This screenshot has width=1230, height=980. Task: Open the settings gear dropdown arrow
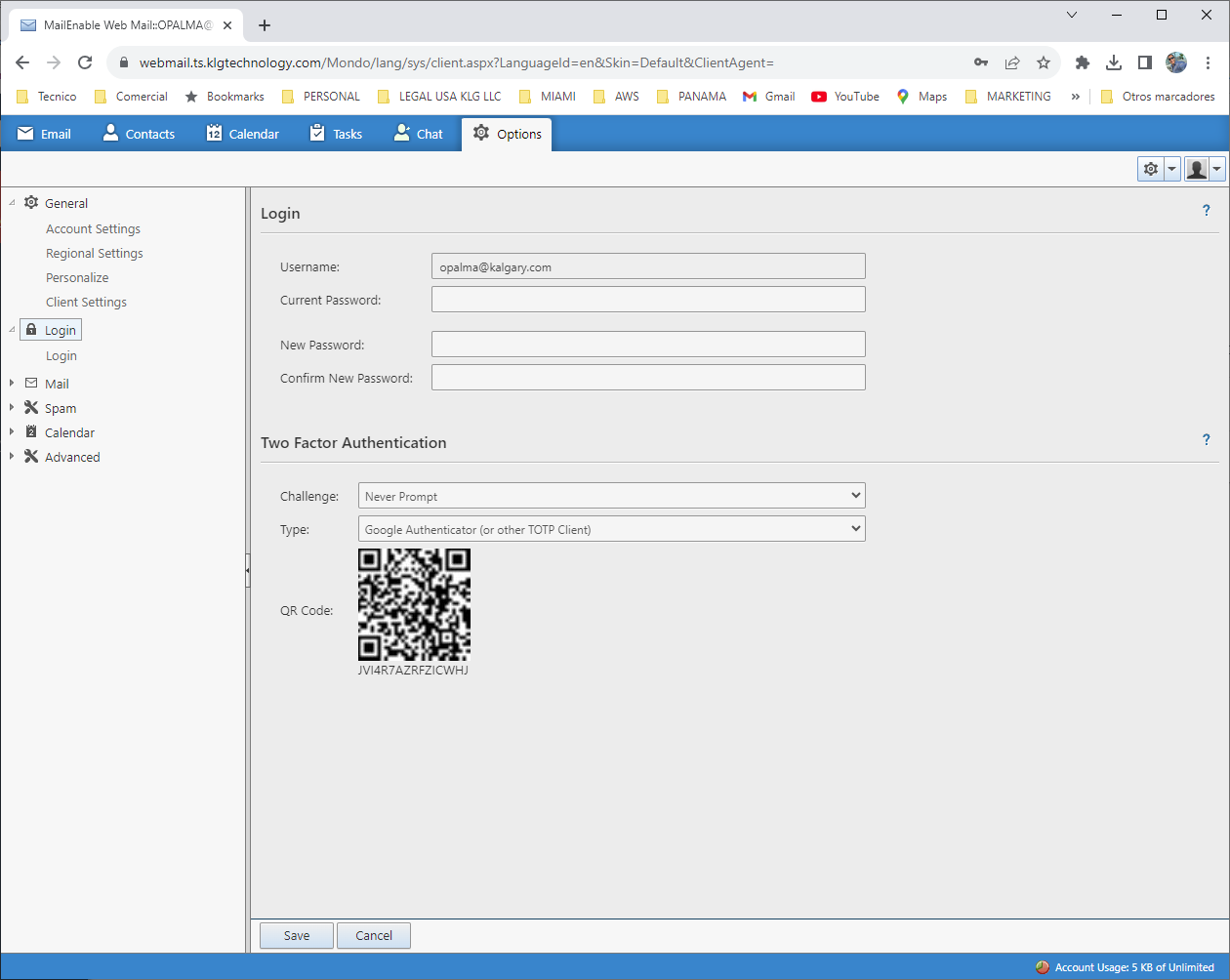[x=1172, y=169]
